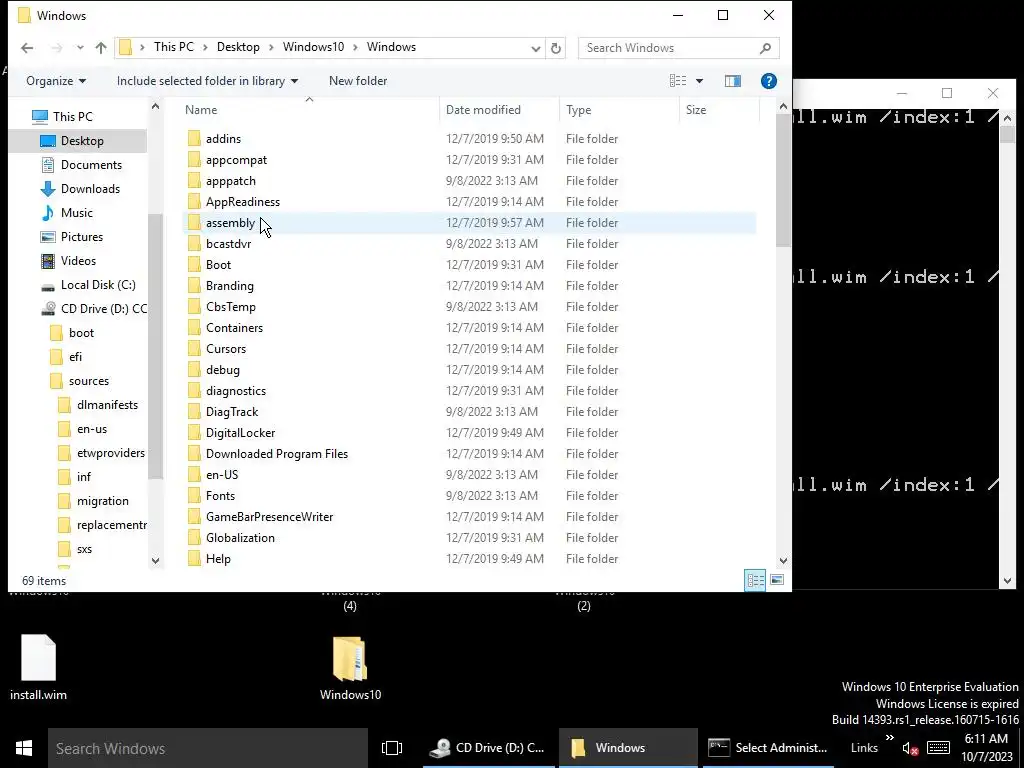Viewport: 1024px width, 768px height.
Task: Select This PC in navigation pane
Action: 72,117
